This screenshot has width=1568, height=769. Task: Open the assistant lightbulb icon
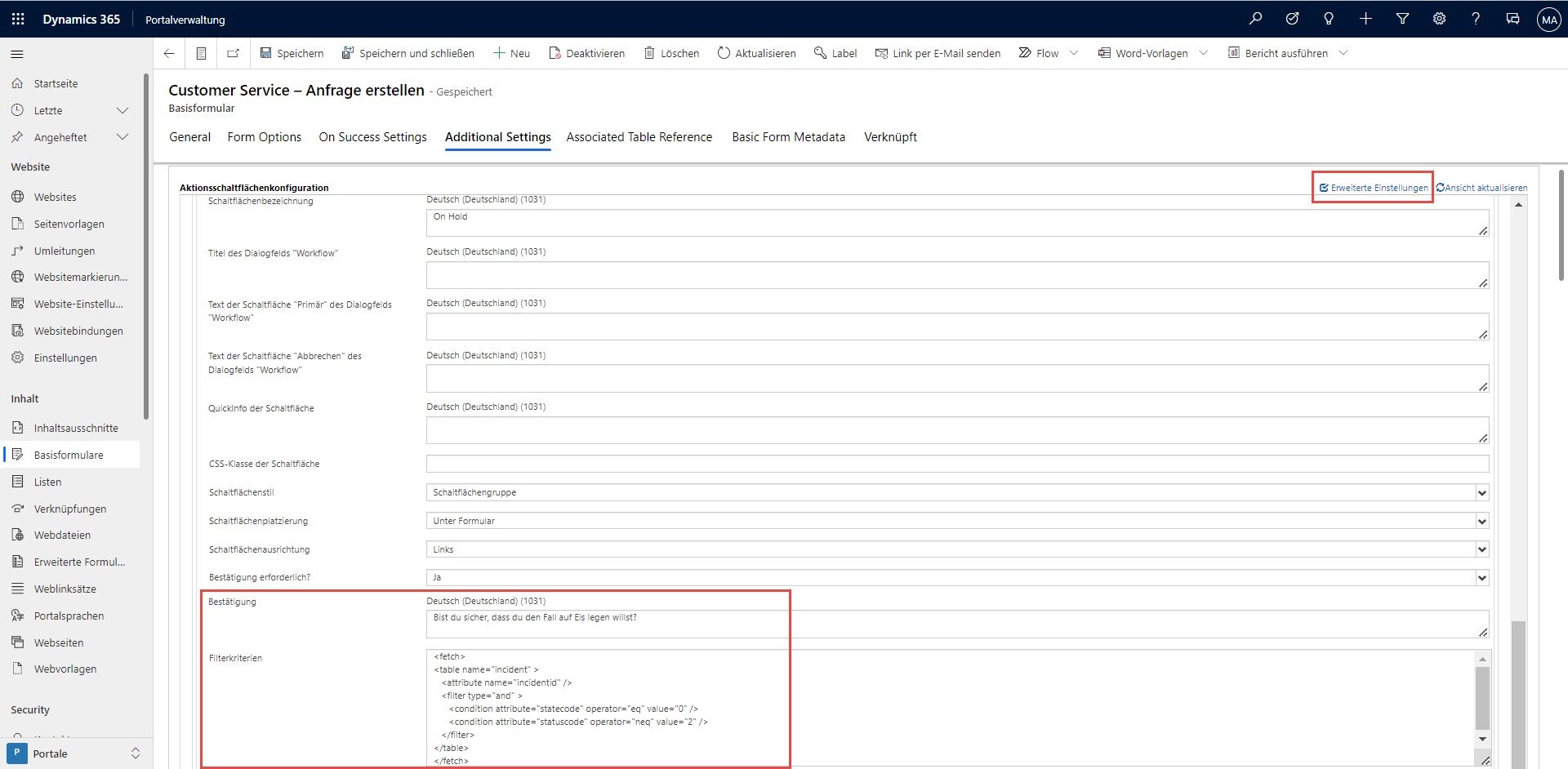click(1329, 19)
